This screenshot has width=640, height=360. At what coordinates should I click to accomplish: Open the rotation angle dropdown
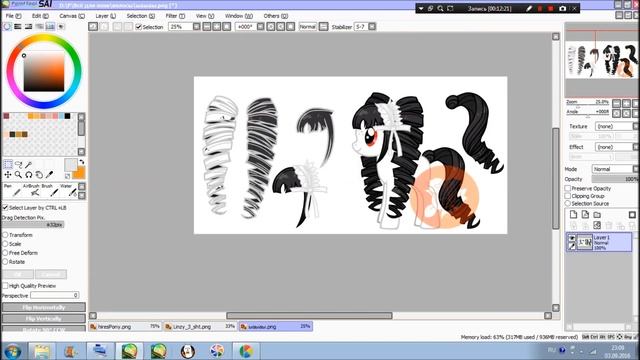point(260,27)
